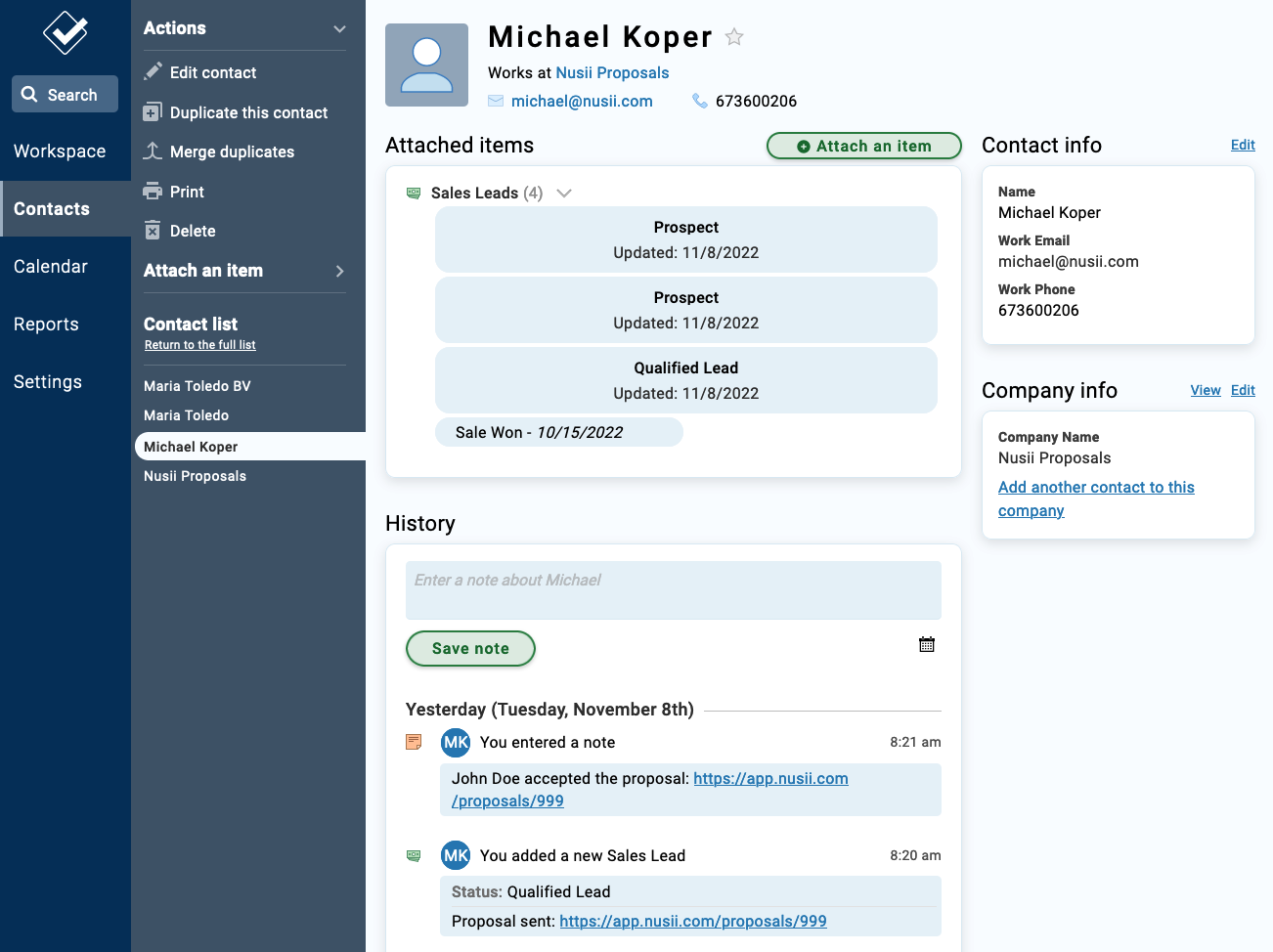The width and height of the screenshot is (1273, 952).
Task: Open the calendar date picker for note
Action: [x=927, y=645]
